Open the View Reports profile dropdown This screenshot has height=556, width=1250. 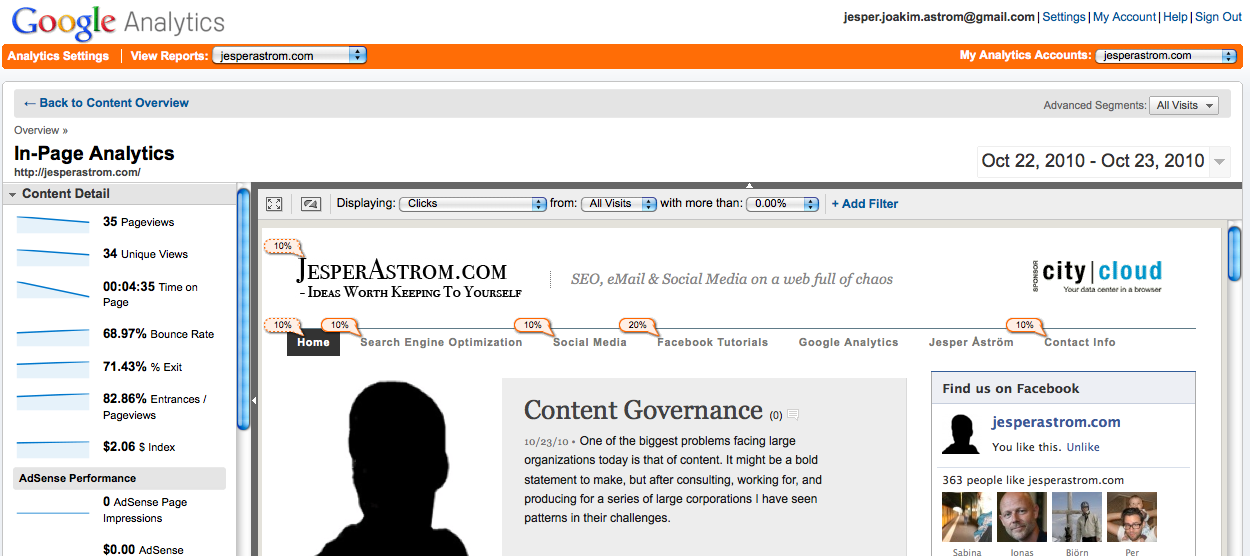(290, 56)
